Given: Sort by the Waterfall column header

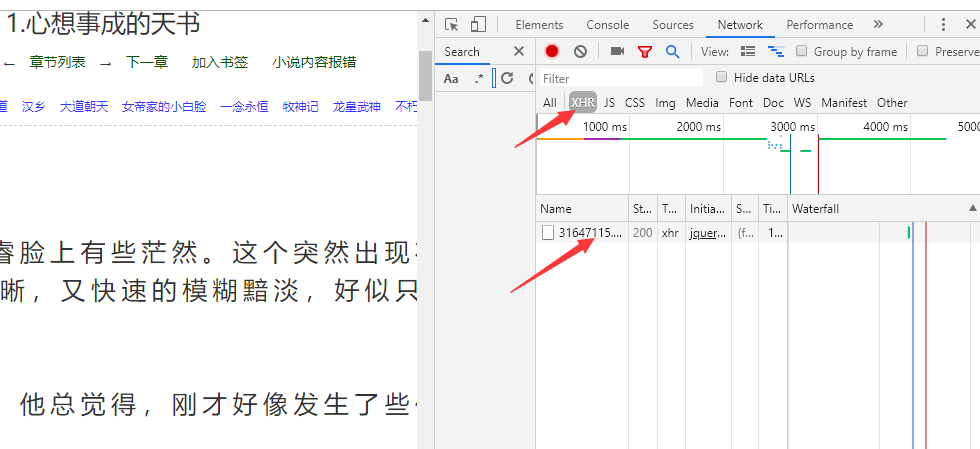Looking at the screenshot, I should (x=883, y=209).
